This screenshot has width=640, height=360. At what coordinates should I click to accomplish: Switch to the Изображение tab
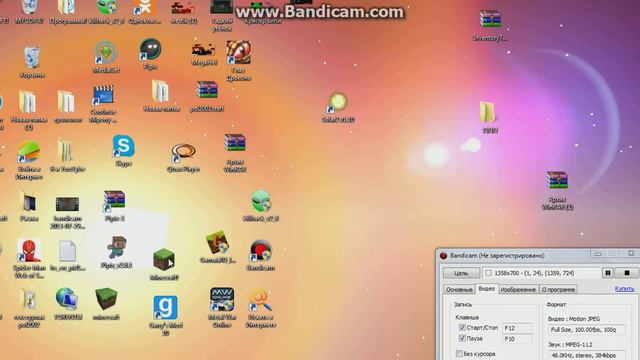pyautogui.click(x=518, y=289)
